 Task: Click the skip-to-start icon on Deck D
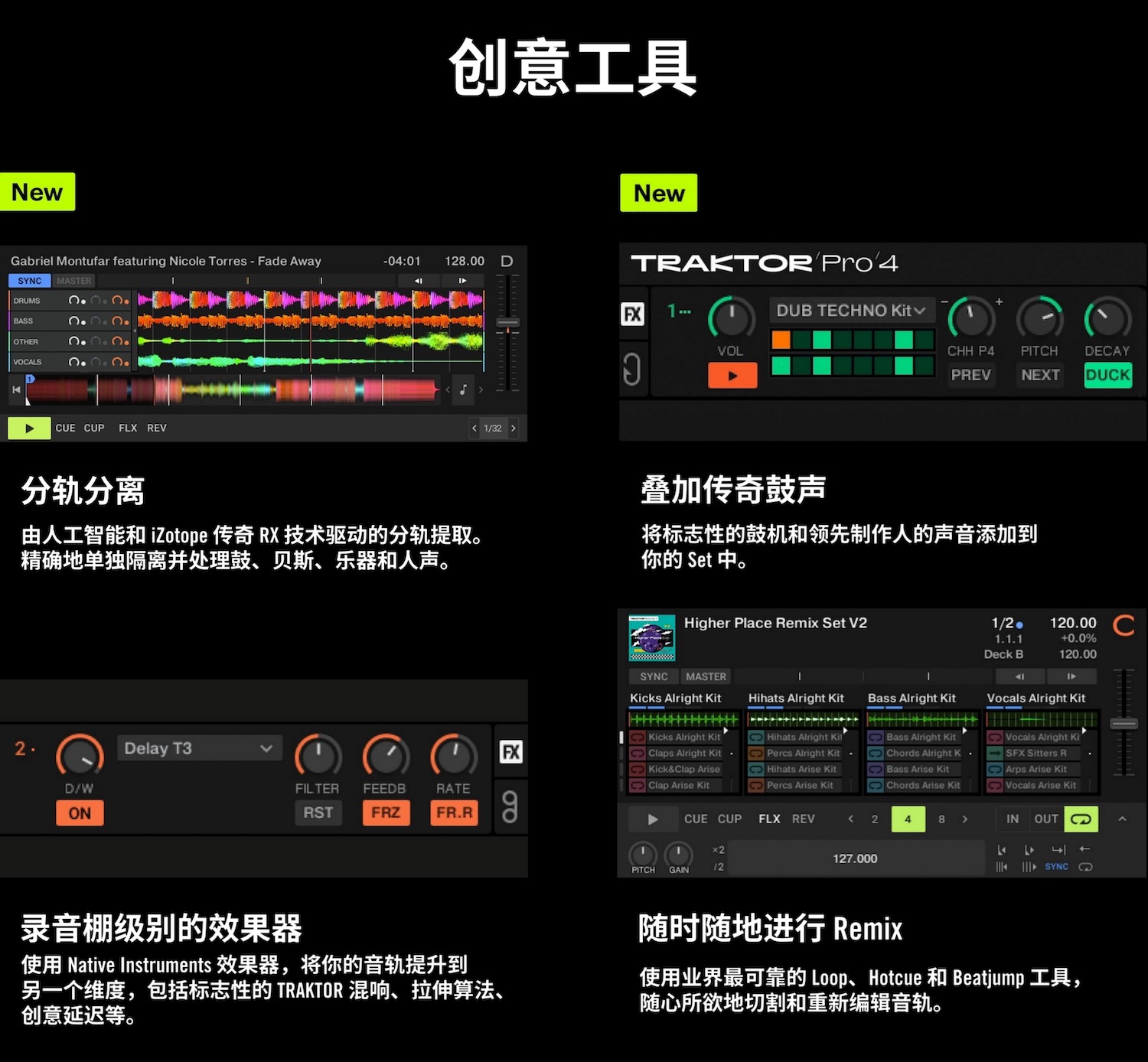pos(16,389)
